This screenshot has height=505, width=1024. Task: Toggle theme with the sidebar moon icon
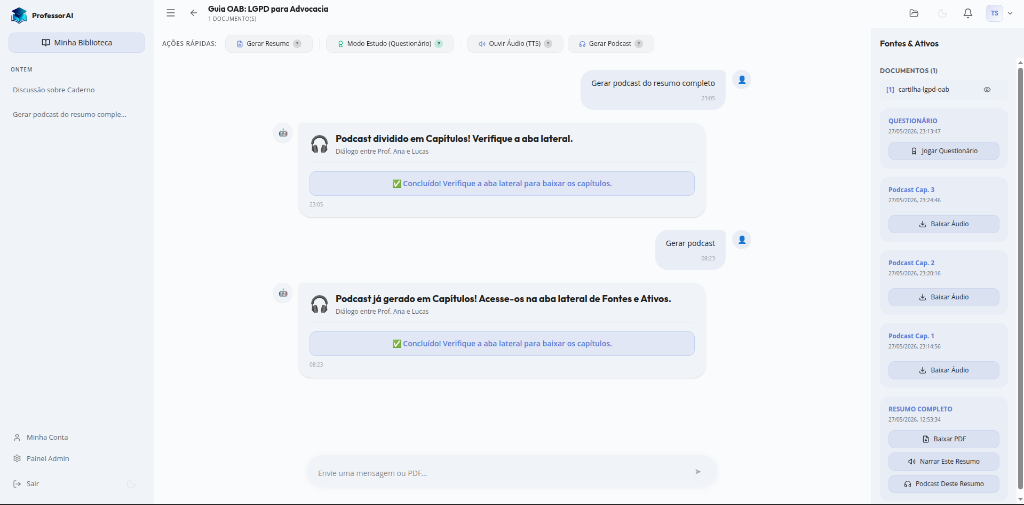click(x=131, y=483)
